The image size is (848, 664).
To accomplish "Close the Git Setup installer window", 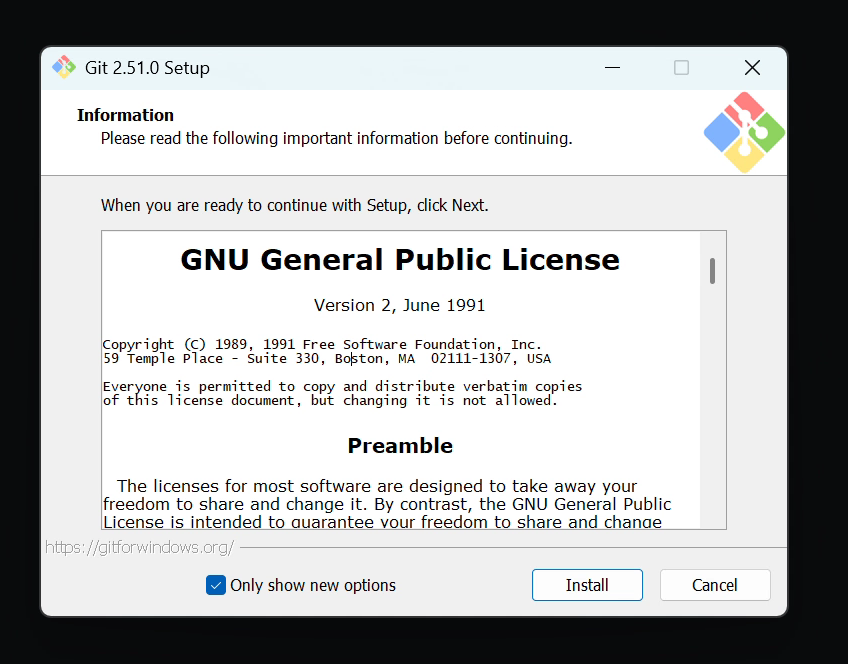I will (x=752, y=68).
